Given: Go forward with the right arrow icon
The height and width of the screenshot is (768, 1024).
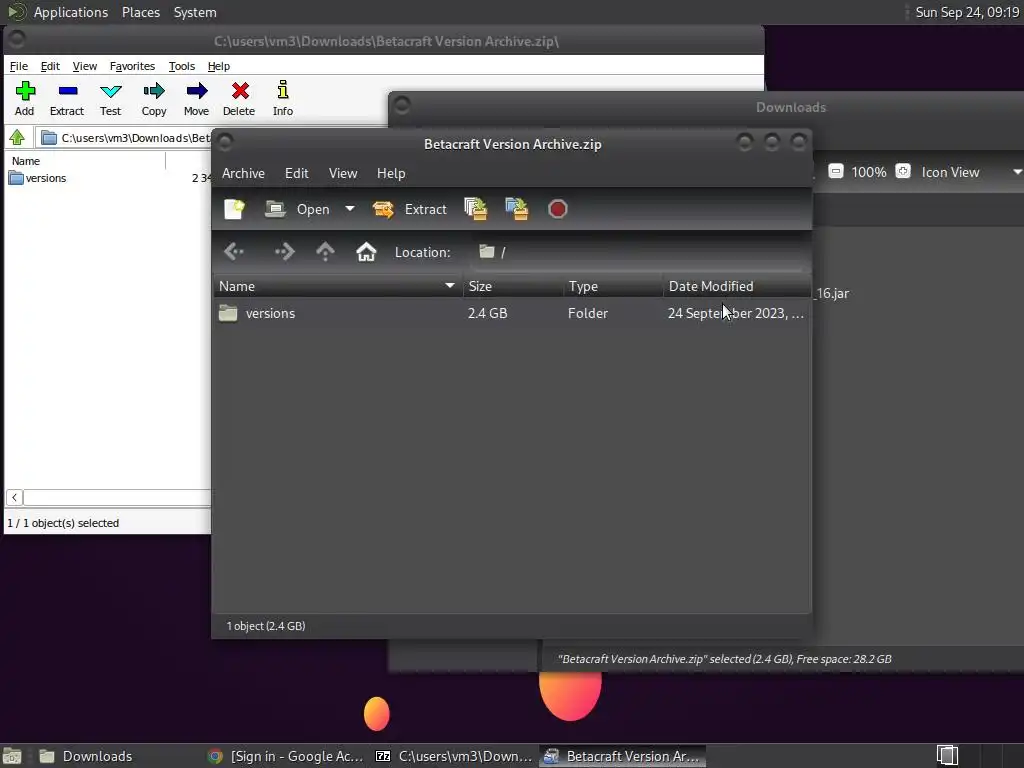Looking at the screenshot, I should coord(285,251).
